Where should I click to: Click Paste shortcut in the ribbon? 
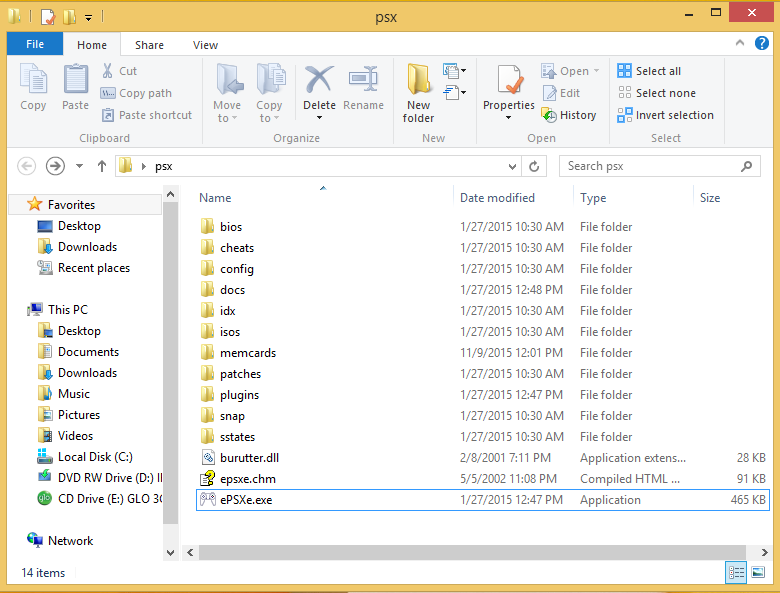(147, 115)
